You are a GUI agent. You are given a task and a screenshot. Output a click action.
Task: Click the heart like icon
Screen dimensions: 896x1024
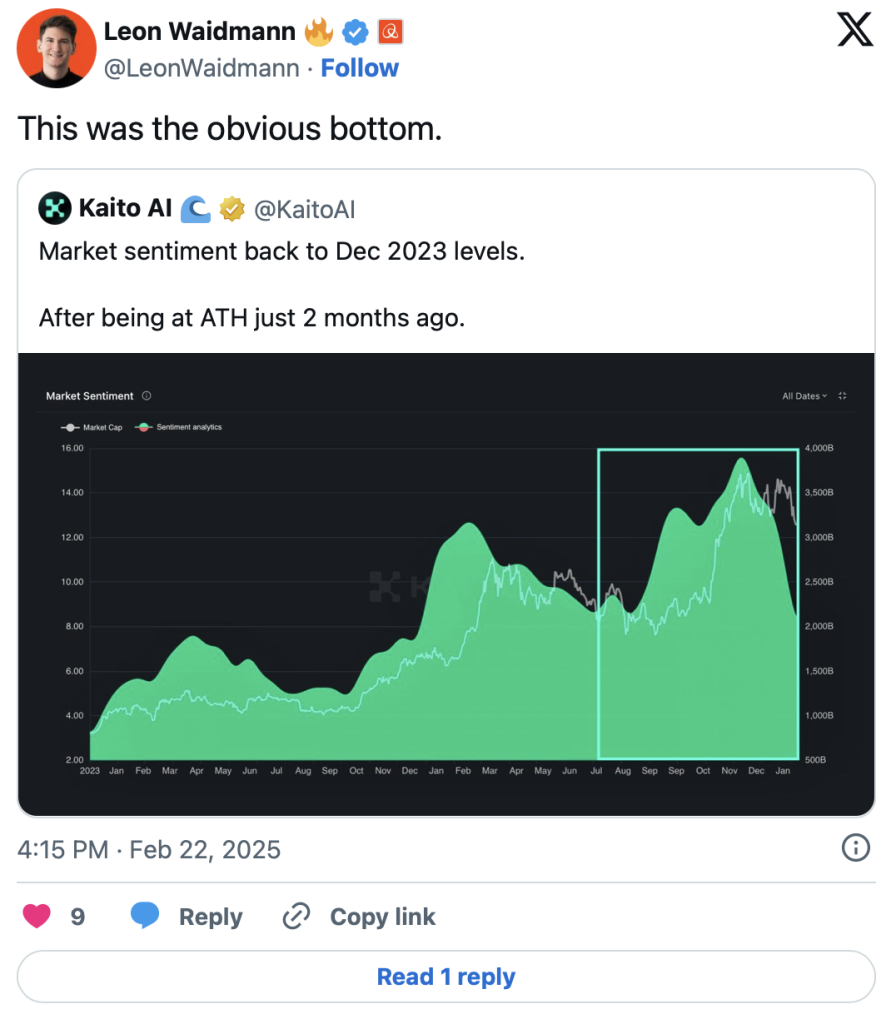click(x=37, y=916)
